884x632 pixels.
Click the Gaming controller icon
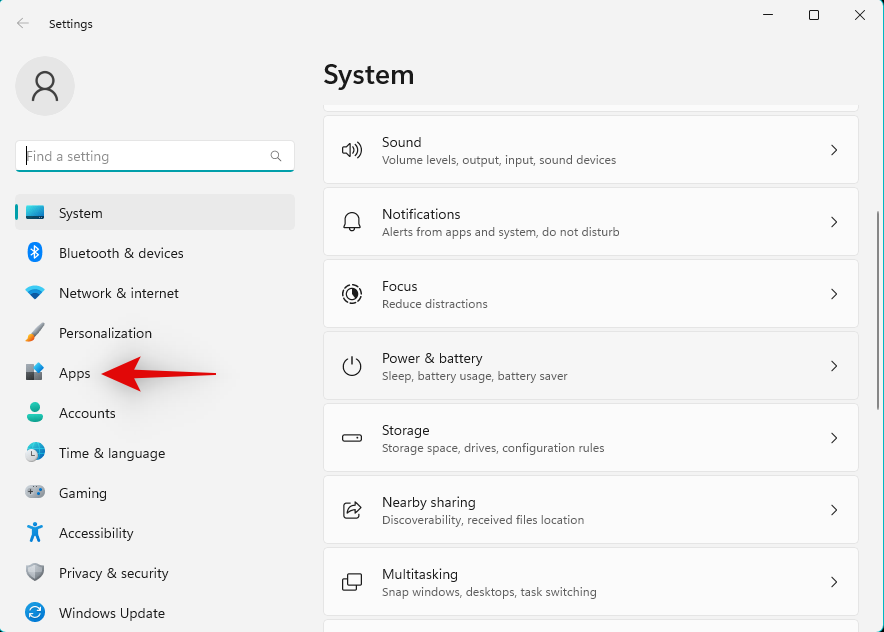pyautogui.click(x=35, y=493)
